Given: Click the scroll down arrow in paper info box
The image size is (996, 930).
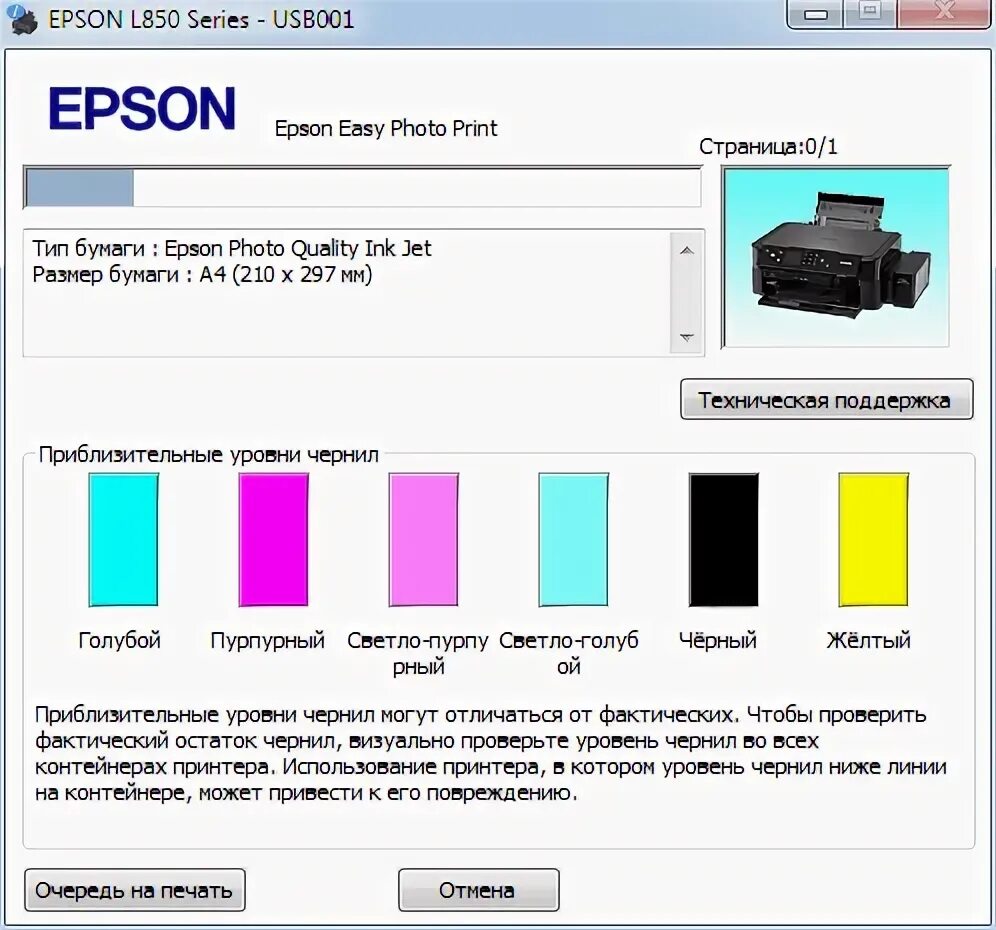Looking at the screenshot, I should 686,337.
